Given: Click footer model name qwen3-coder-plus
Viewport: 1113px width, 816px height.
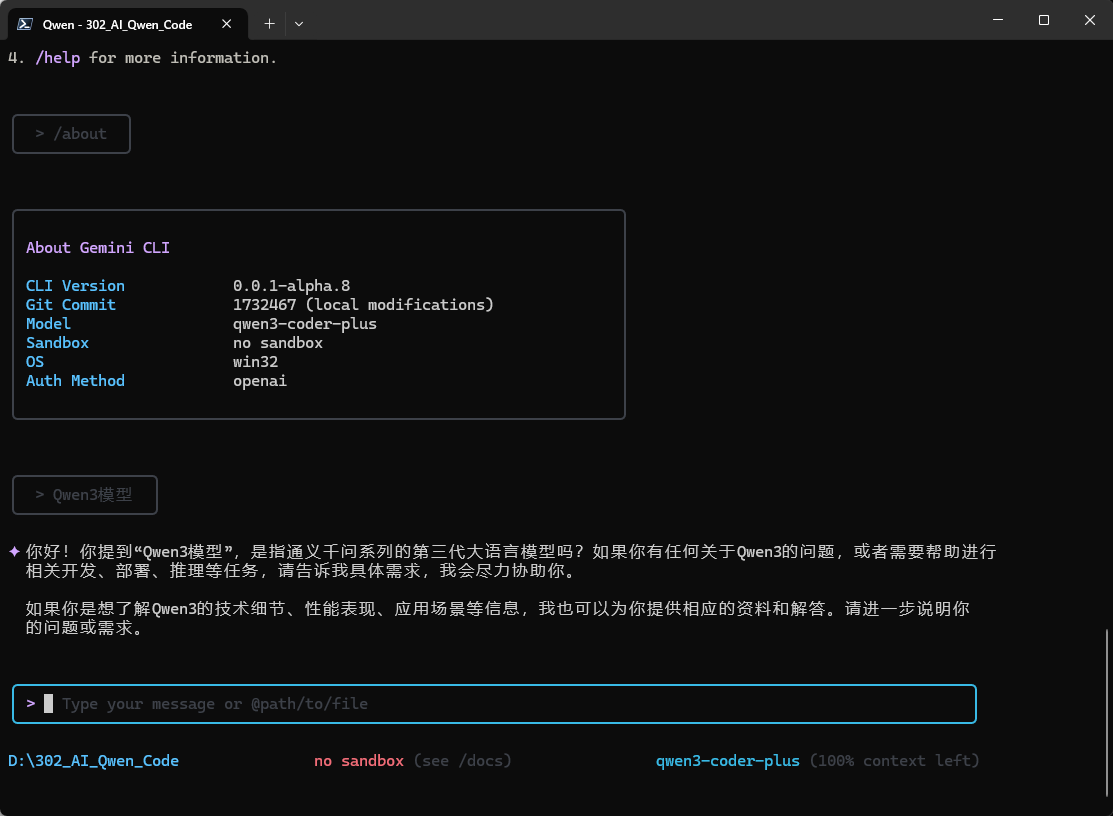Looking at the screenshot, I should (728, 761).
